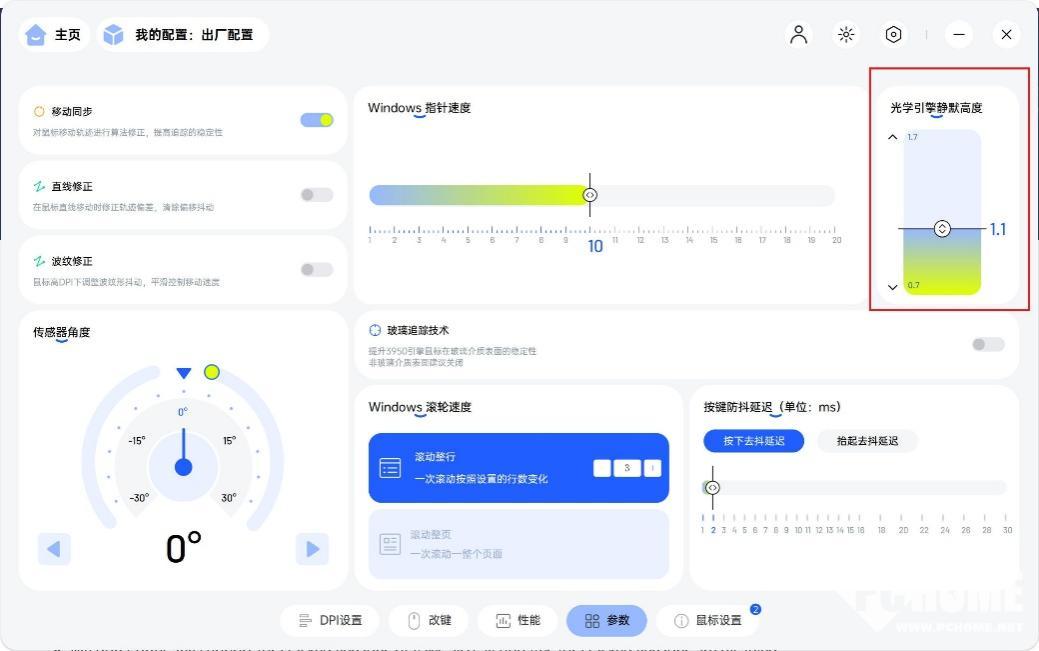Click the 直线修正 green icon
The height and width of the screenshot is (651, 1039).
[x=39, y=186]
